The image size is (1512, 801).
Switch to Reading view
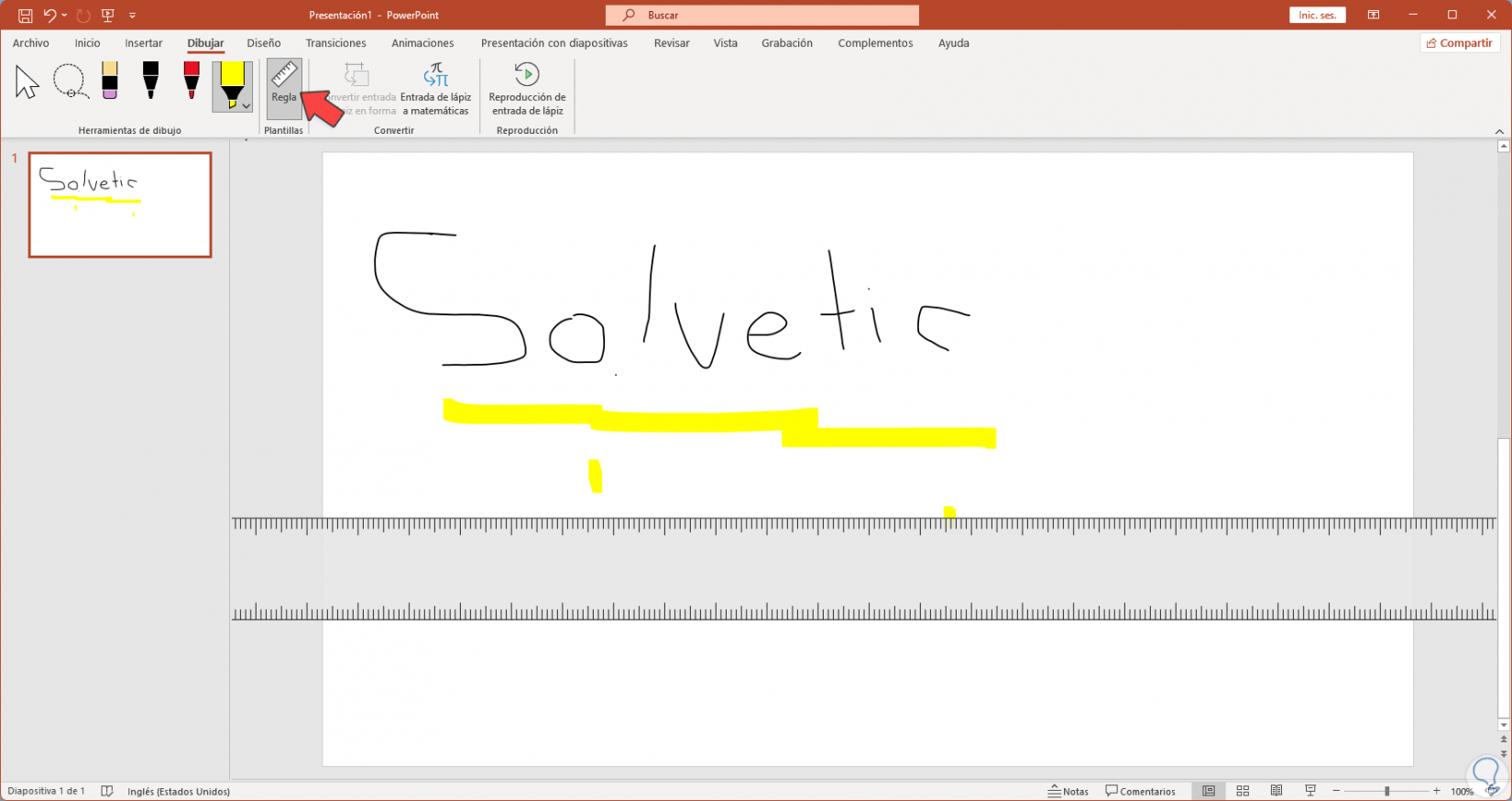coord(1276,791)
